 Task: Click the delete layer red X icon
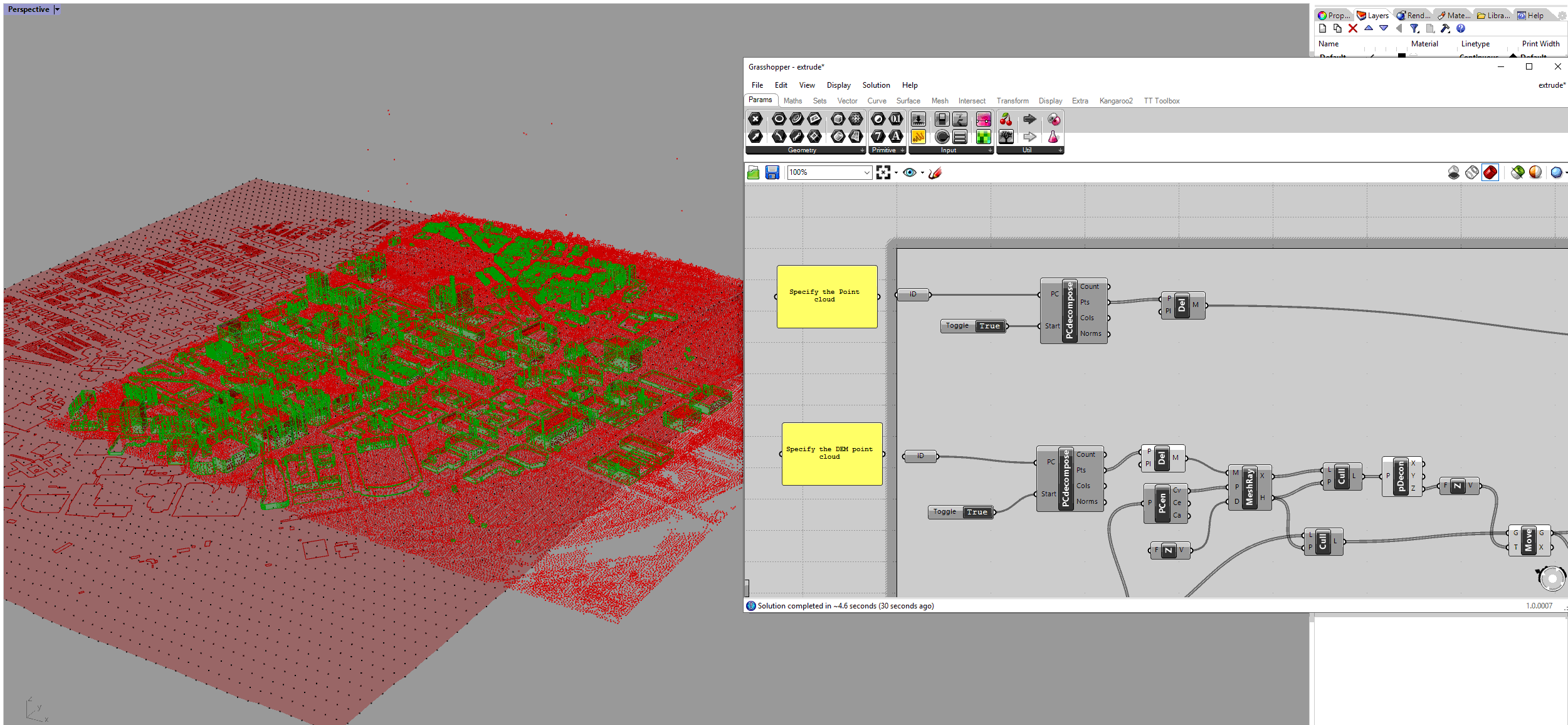[1352, 28]
